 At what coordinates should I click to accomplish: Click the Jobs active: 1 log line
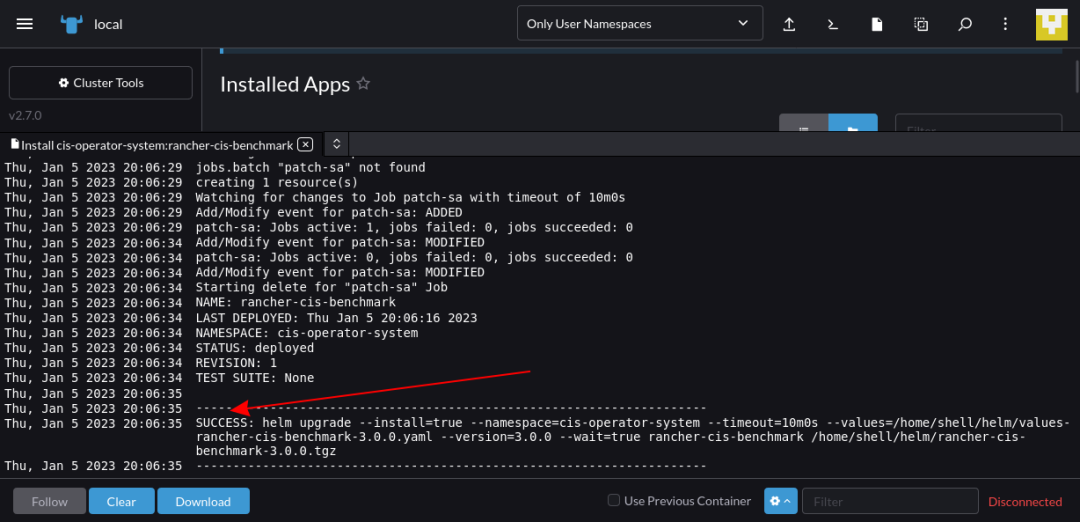pyautogui.click(x=414, y=227)
